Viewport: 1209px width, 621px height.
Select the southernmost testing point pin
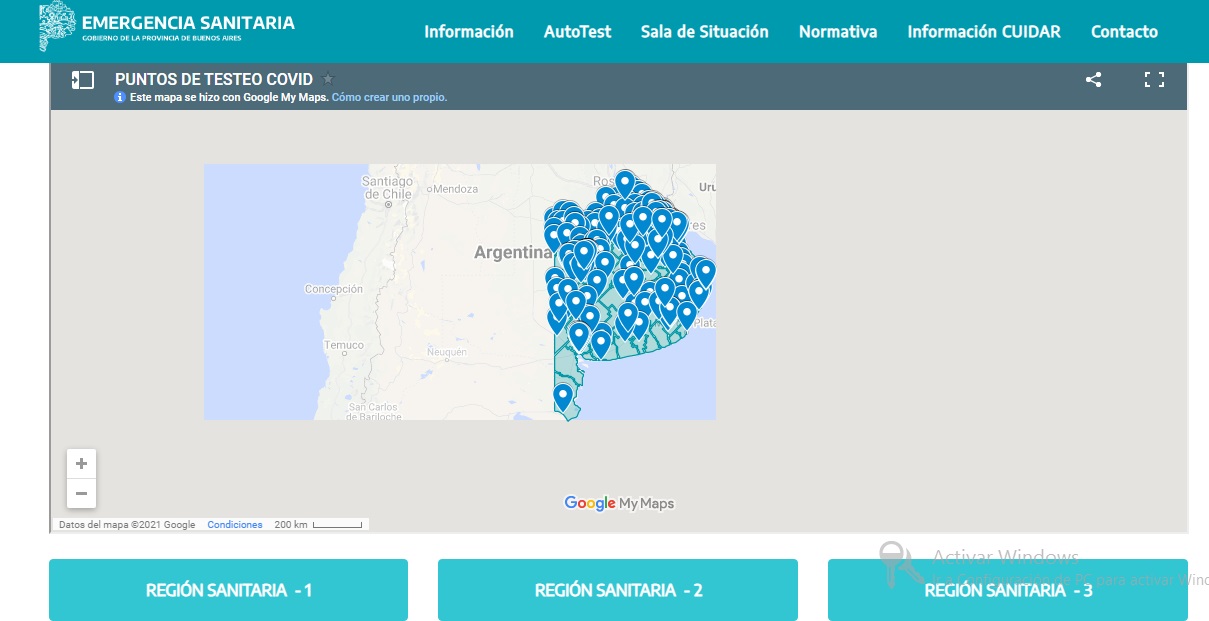click(x=563, y=396)
